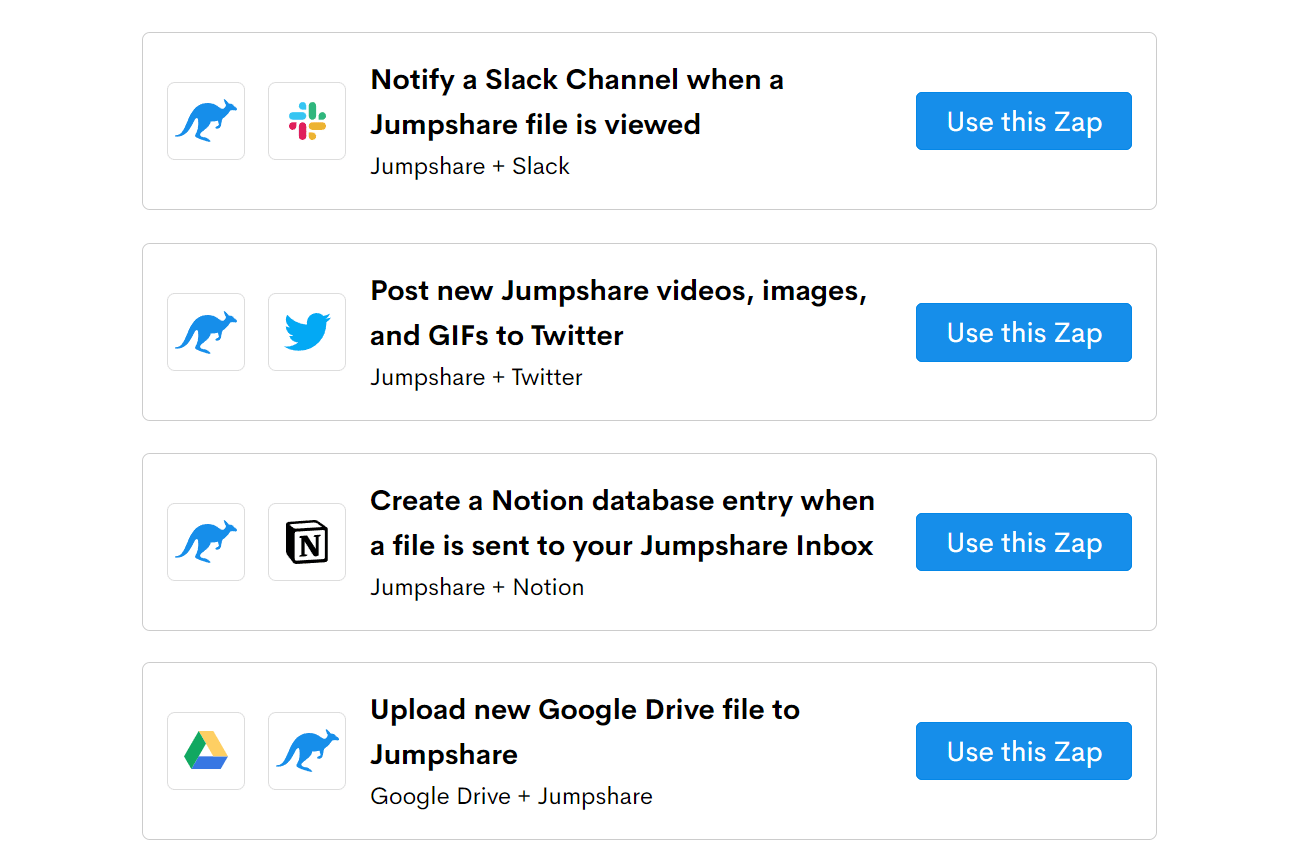
Task: Click the Google Drive + Jumpshare subtitle
Action: 511,796
